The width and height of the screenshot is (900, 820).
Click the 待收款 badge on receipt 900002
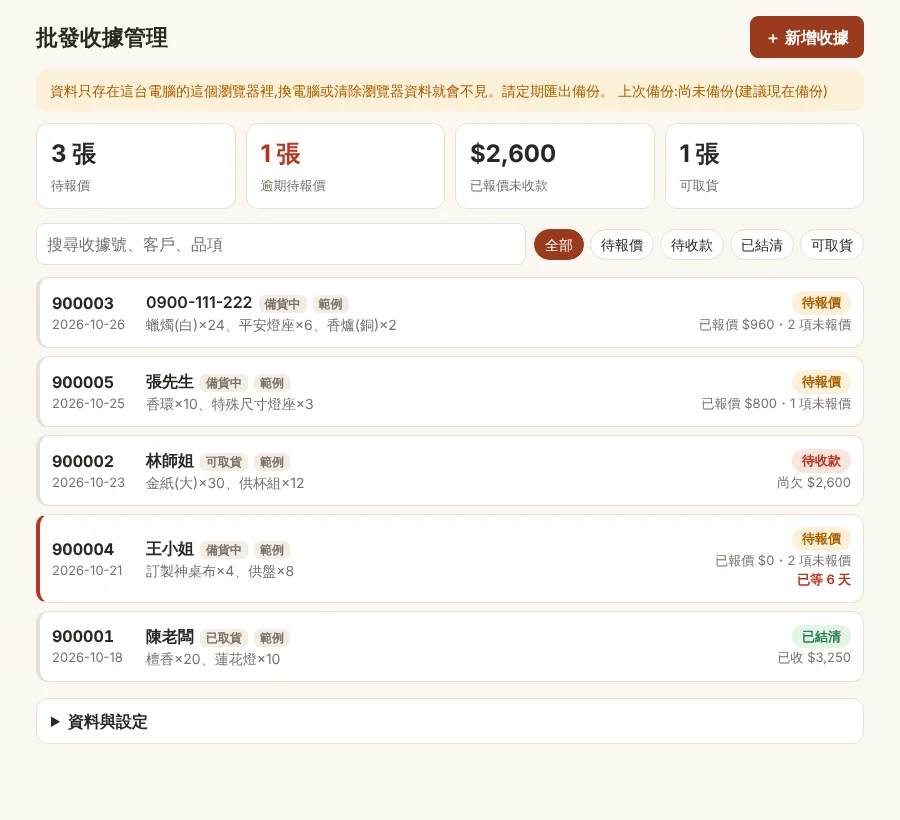point(821,461)
